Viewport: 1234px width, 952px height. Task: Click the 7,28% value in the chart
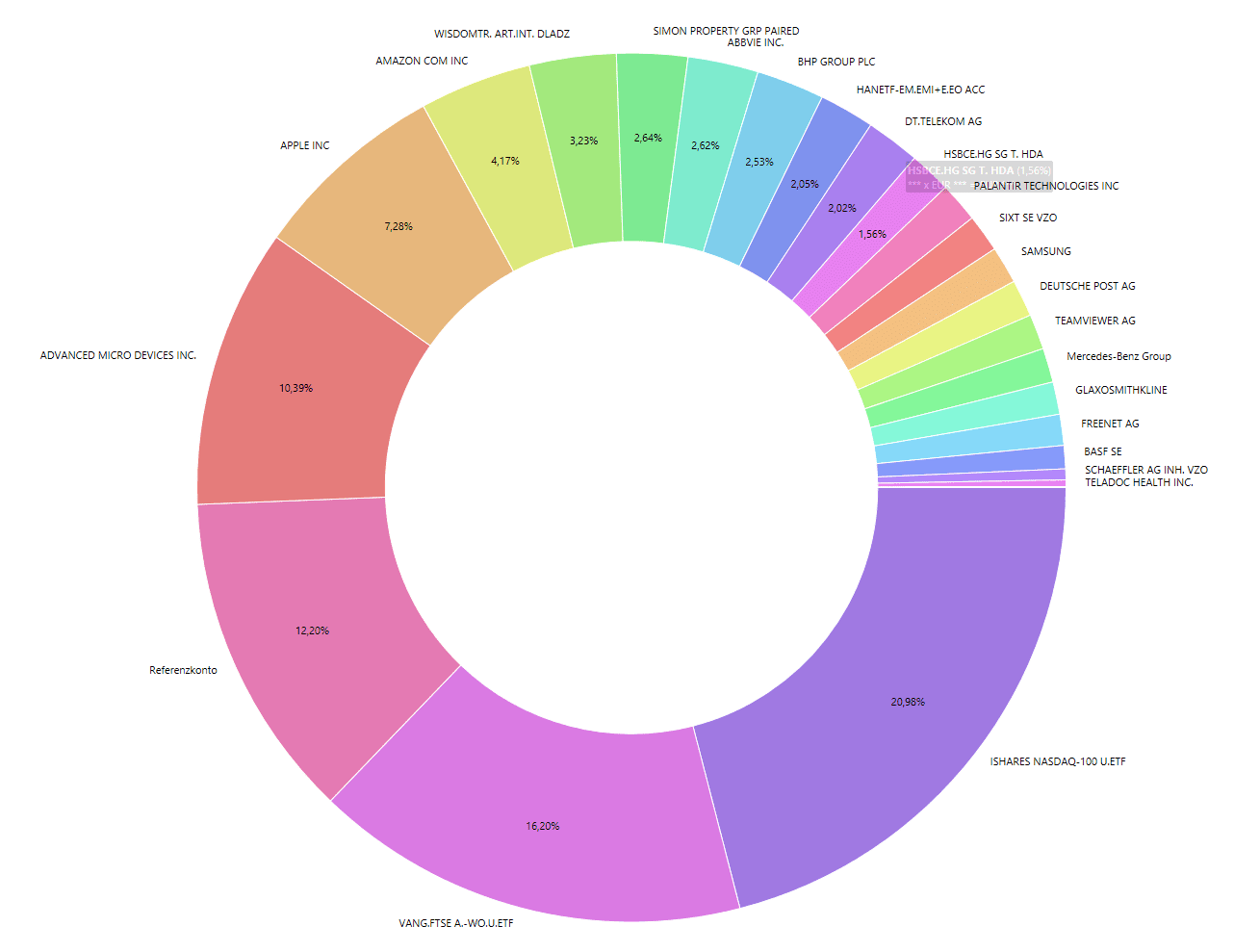pos(398,226)
